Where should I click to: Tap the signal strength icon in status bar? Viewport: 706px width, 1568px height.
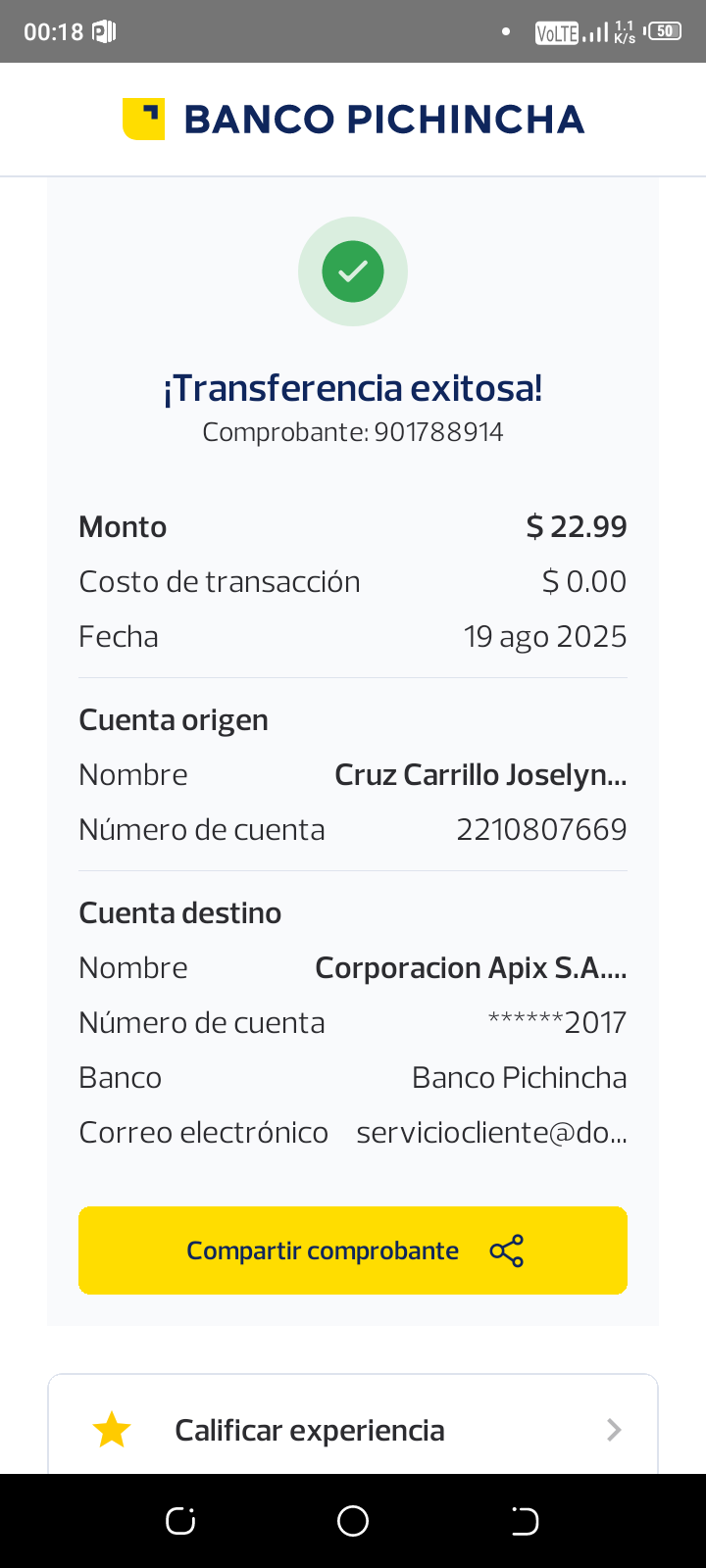coord(595,32)
